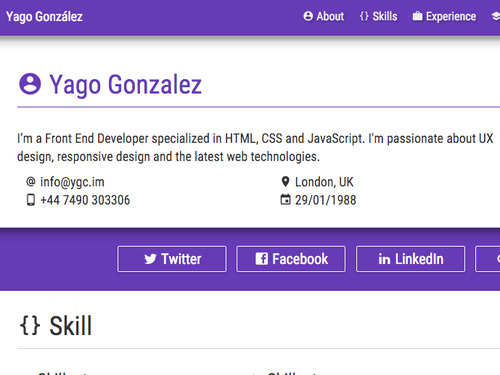Click the Facebook logo icon
500x375 pixels.
[x=262, y=259]
